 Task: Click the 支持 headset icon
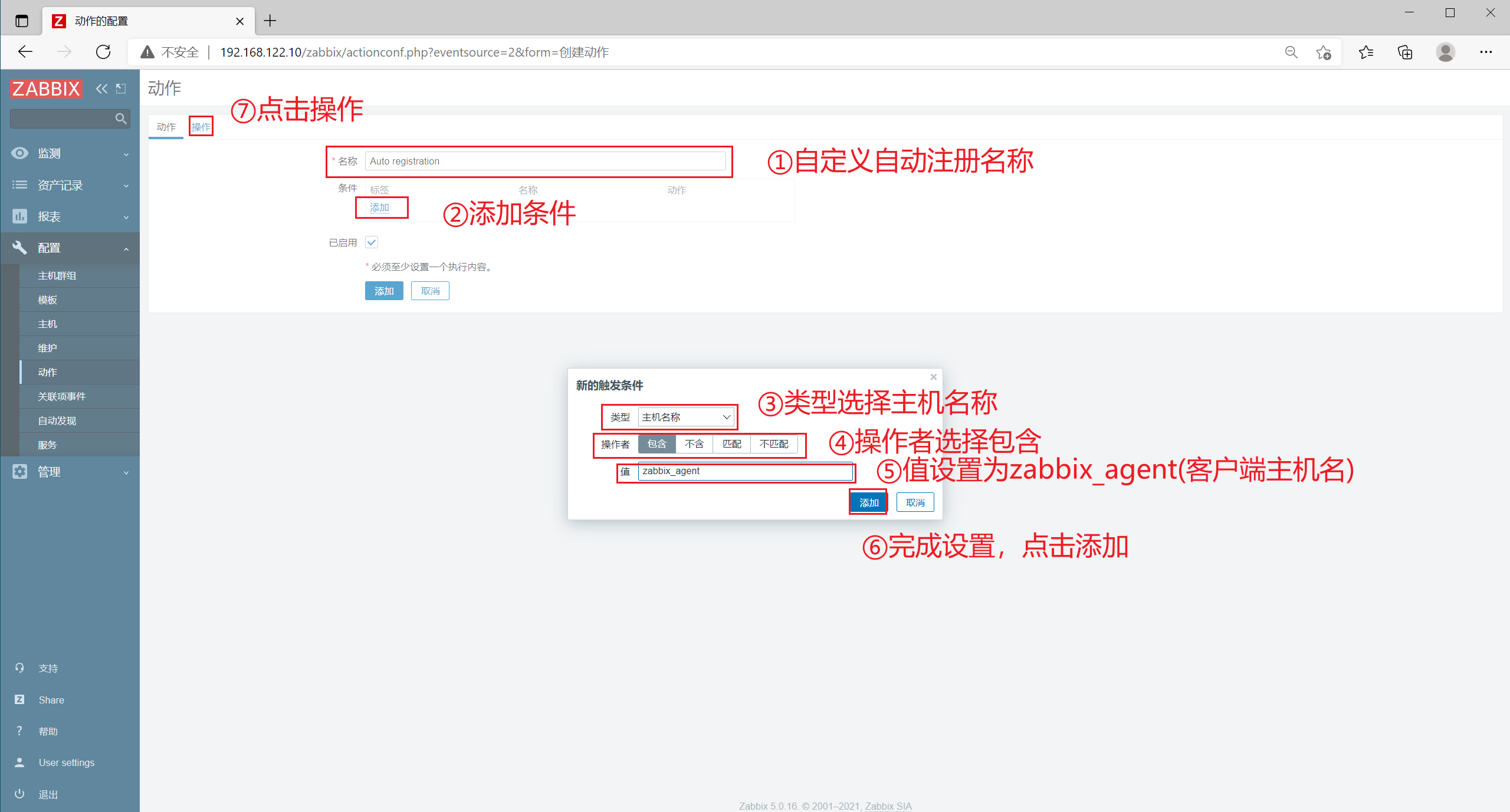point(19,668)
